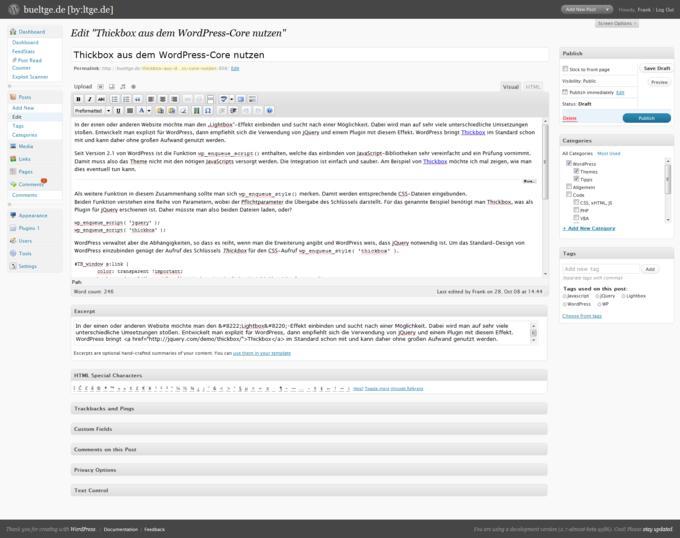
Task: Add an image via Upload icon
Action: coord(100,87)
